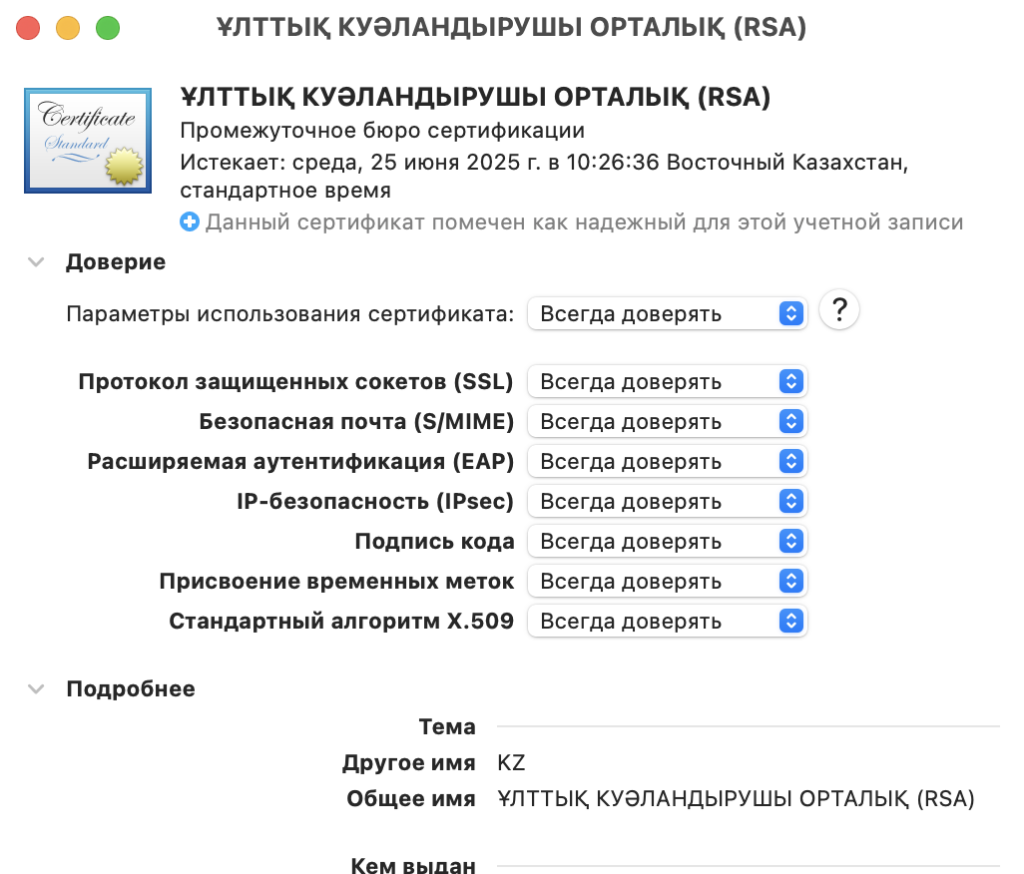Collapse the Доверие section chevron
The width and height of the screenshot is (1024, 874).
pos(36,262)
